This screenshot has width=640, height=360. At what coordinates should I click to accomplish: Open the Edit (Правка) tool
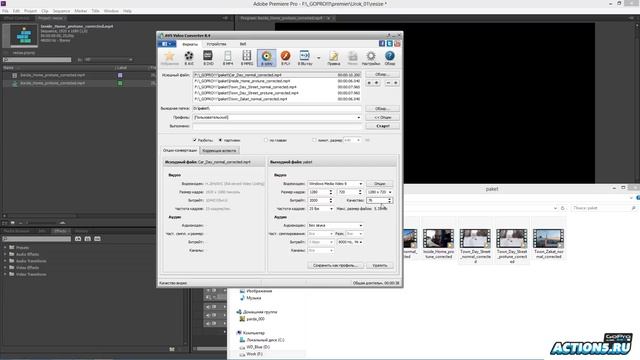(333, 58)
